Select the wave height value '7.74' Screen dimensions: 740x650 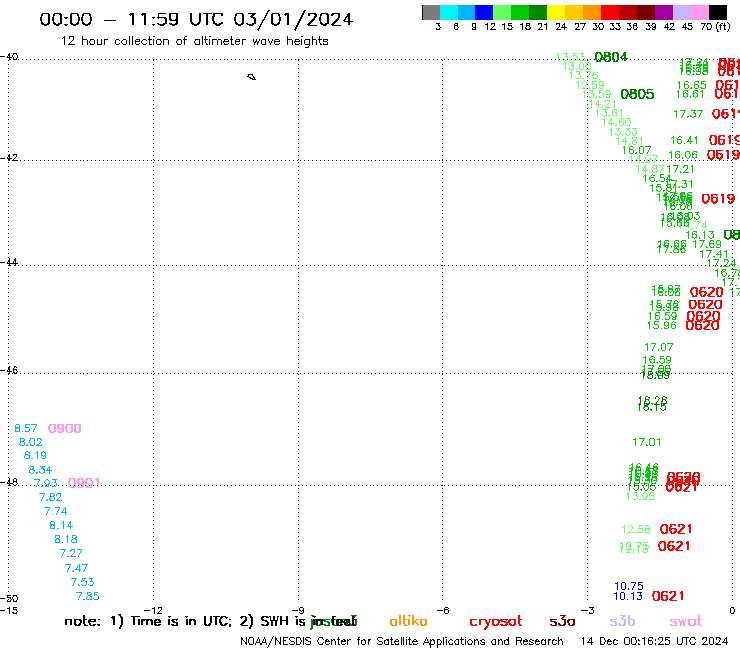tap(56, 511)
